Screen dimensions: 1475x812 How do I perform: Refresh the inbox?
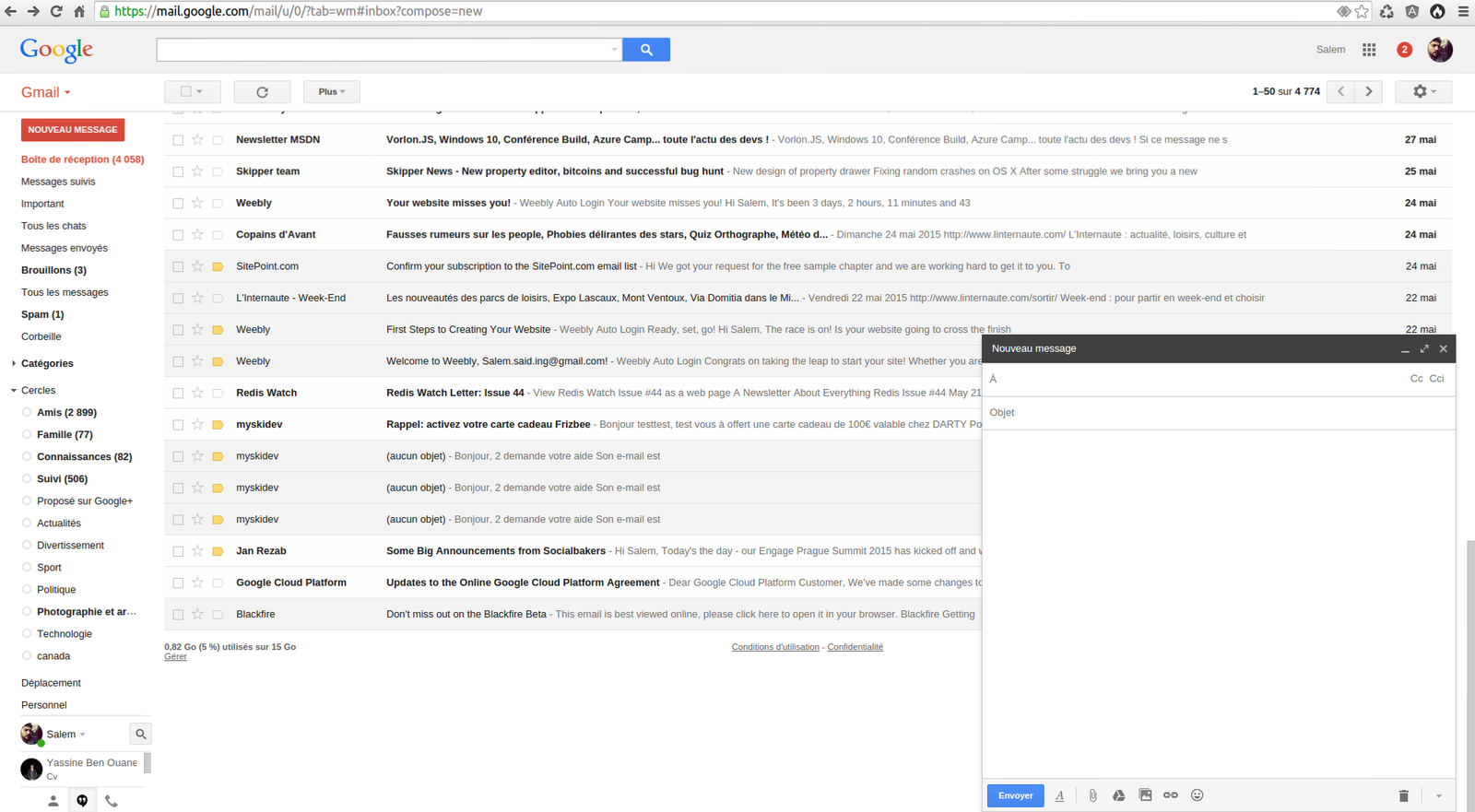262,92
